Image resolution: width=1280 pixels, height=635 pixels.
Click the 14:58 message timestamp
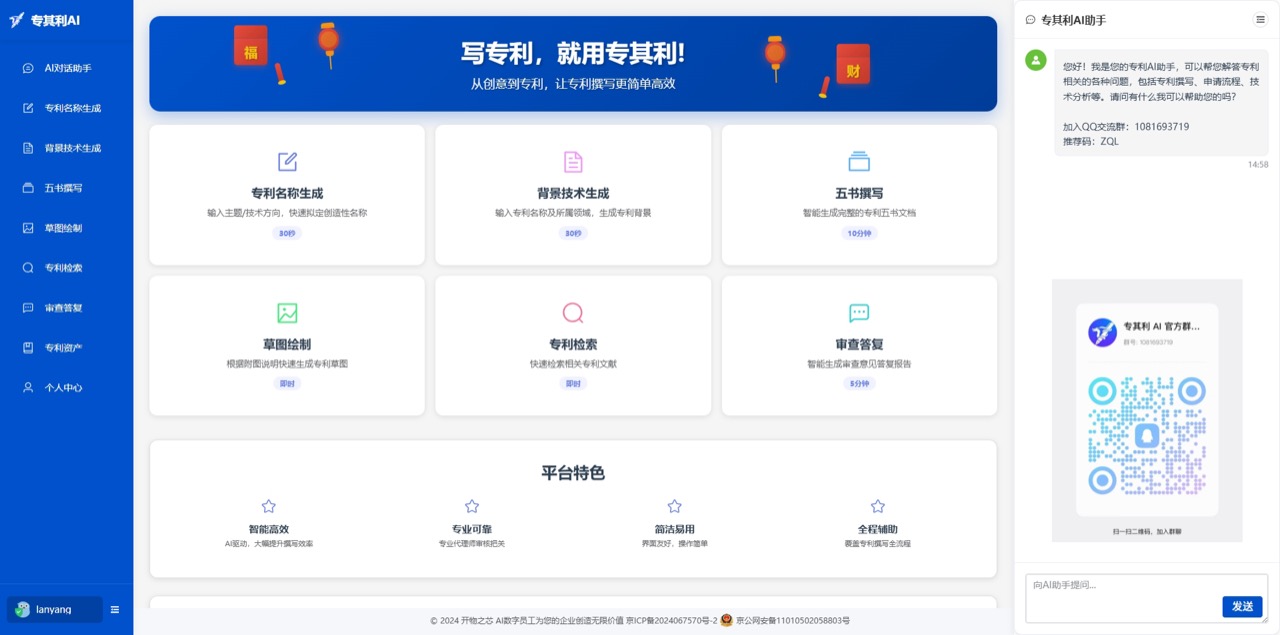pyautogui.click(x=1258, y=164)
